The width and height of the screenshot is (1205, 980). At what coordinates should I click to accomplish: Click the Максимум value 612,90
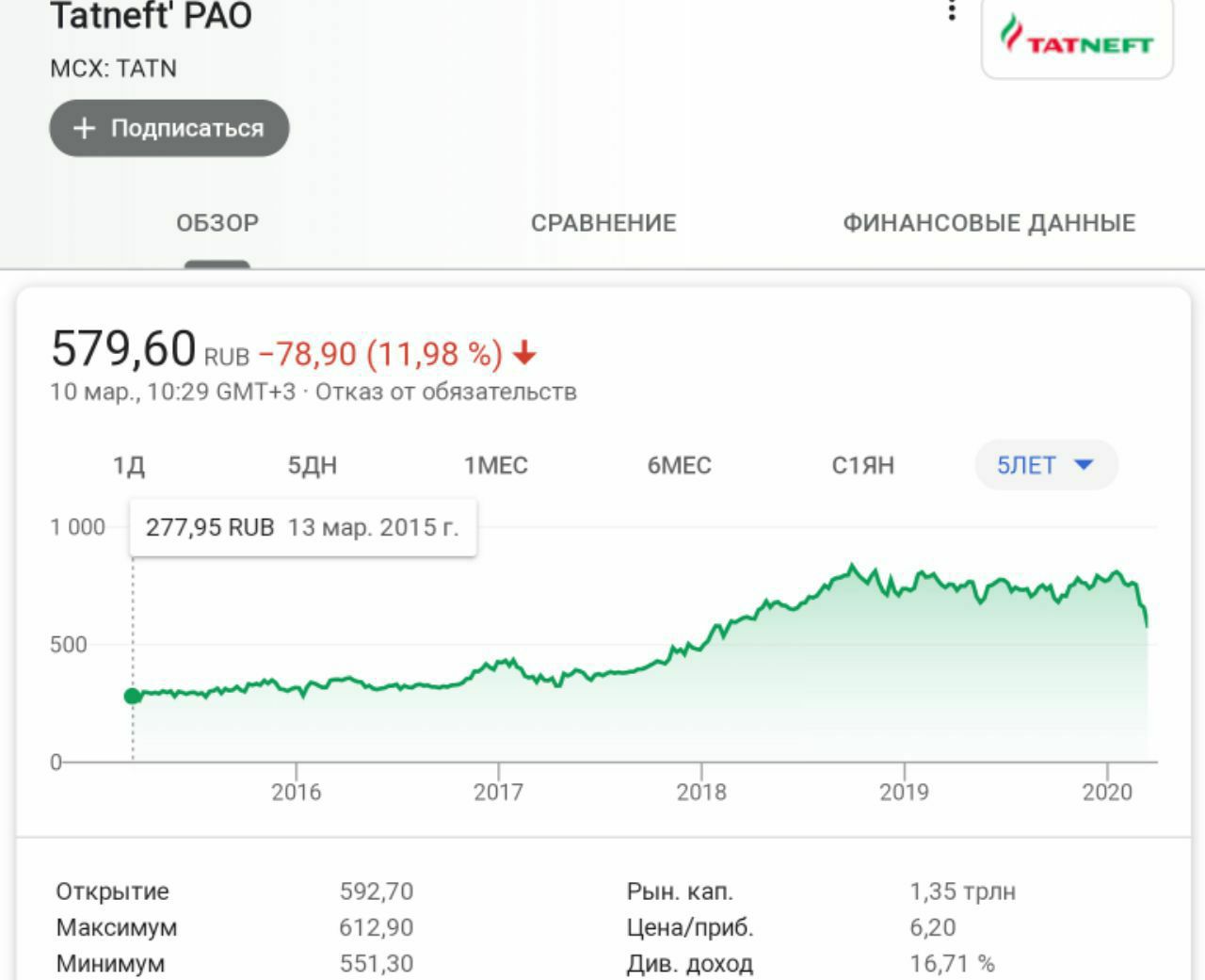[x=377, y=927]
